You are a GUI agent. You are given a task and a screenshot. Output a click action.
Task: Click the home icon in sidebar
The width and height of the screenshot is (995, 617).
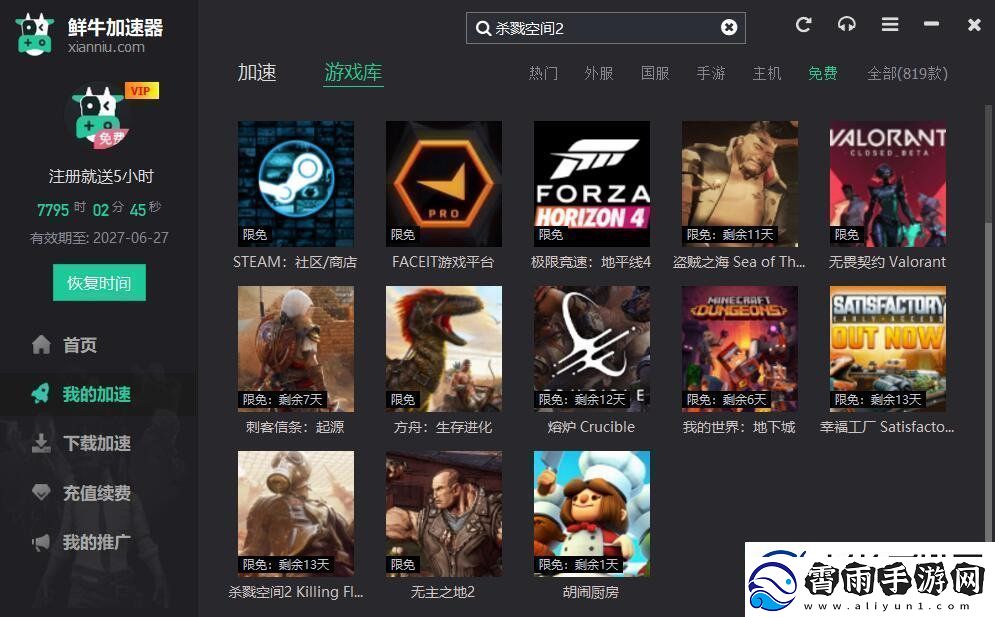coord(41,345)
